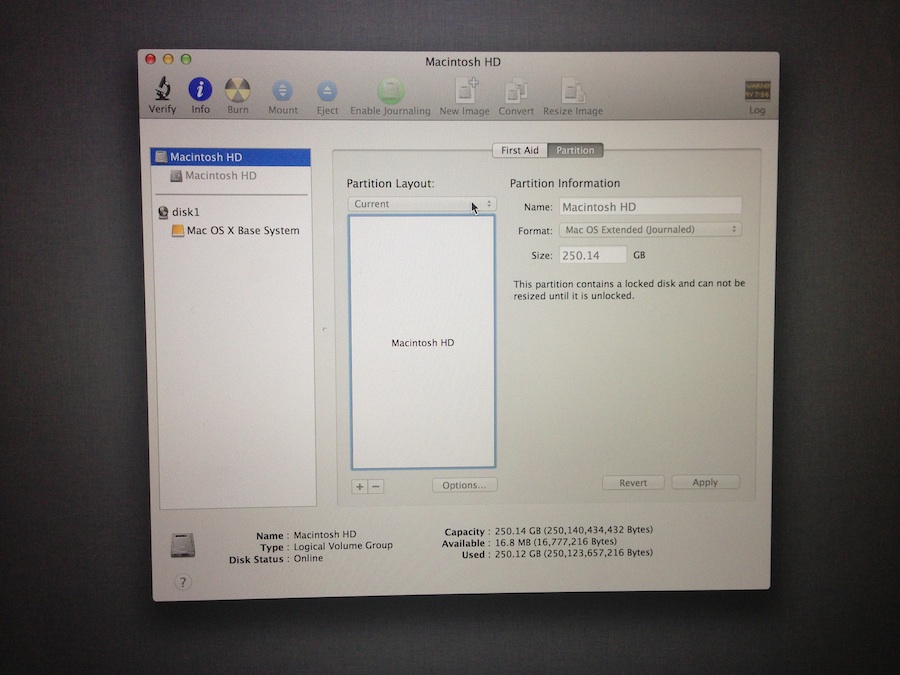Click the Convert toolbar icon
The height and width of the screenshot is (675, 900).
516,91
